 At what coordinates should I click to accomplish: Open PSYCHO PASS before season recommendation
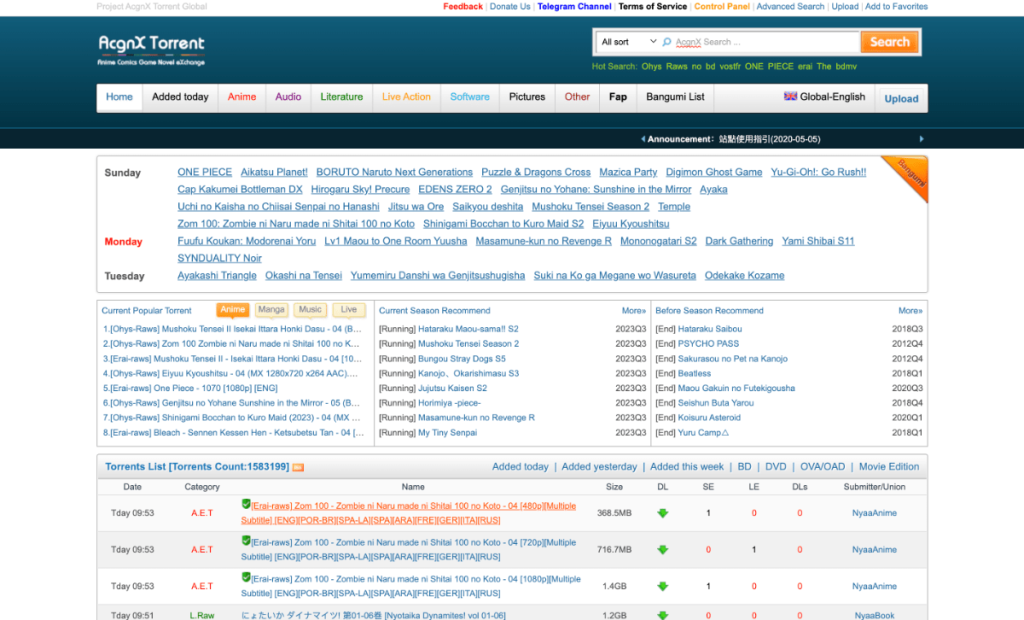(x=708, y=344)
